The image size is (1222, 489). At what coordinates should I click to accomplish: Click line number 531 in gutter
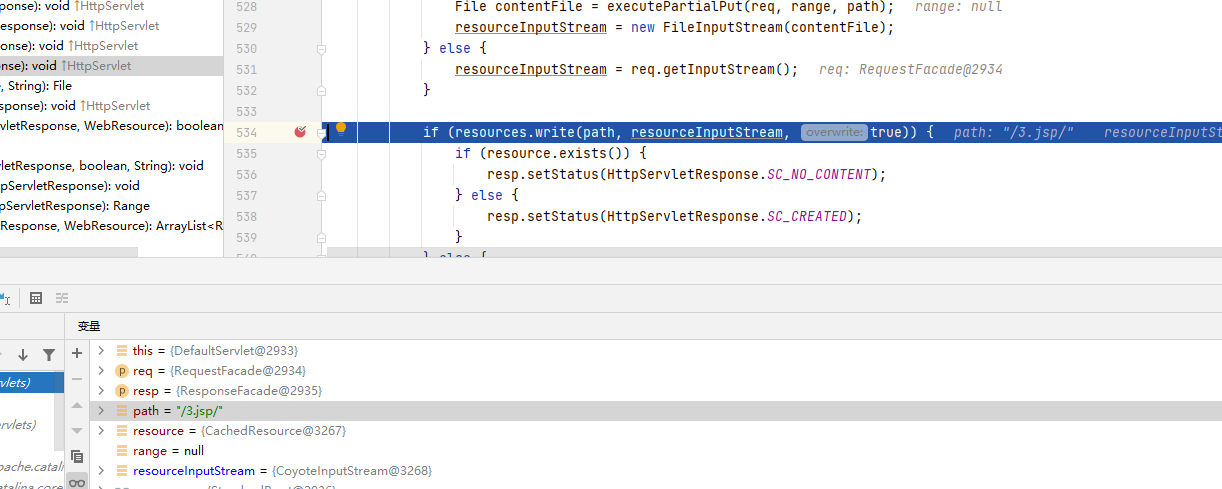(x=245, y=69)
